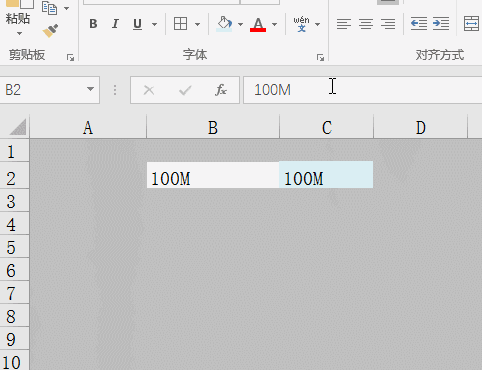Image resolution: width=482 pixels, height=370 pixels.
Task: Toggle Italic formatting
Action: coord(115,24)
